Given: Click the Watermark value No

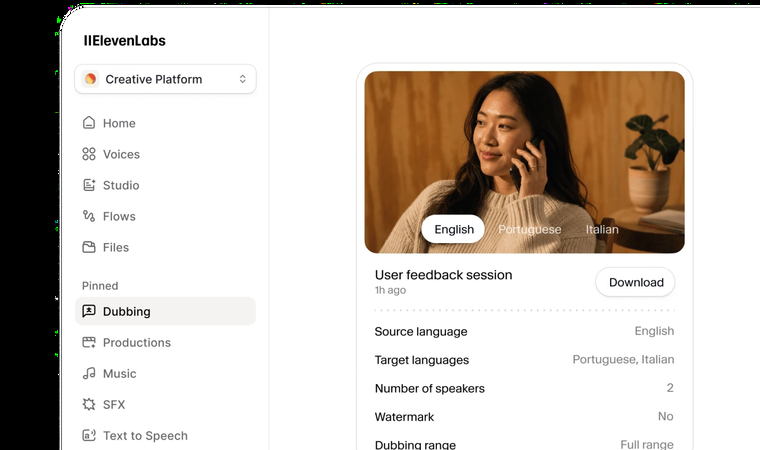Looking at the screenshot, I should 665,417.
